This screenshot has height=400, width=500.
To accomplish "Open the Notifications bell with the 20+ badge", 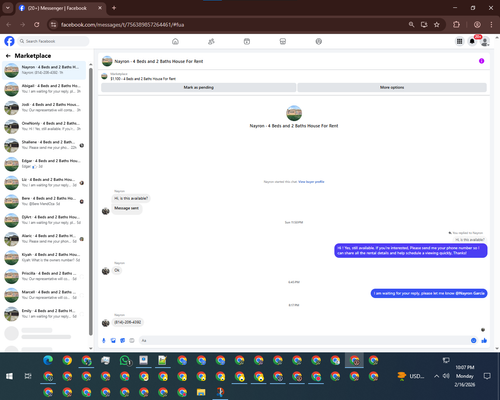I will 472,41.
